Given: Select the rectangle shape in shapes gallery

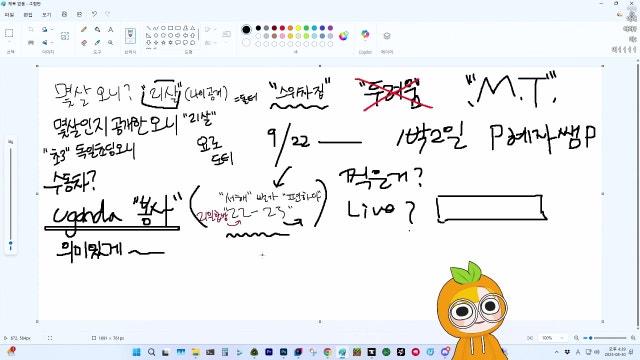Looking at the screenshot, I should coord(171,28).
